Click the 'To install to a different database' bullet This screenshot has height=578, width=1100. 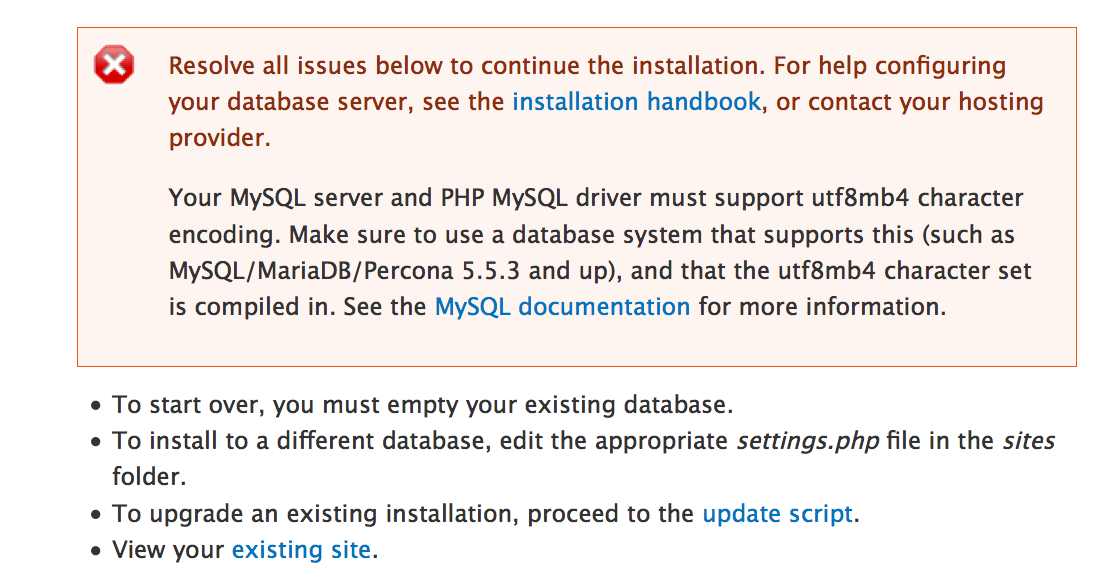click(584, 459)
